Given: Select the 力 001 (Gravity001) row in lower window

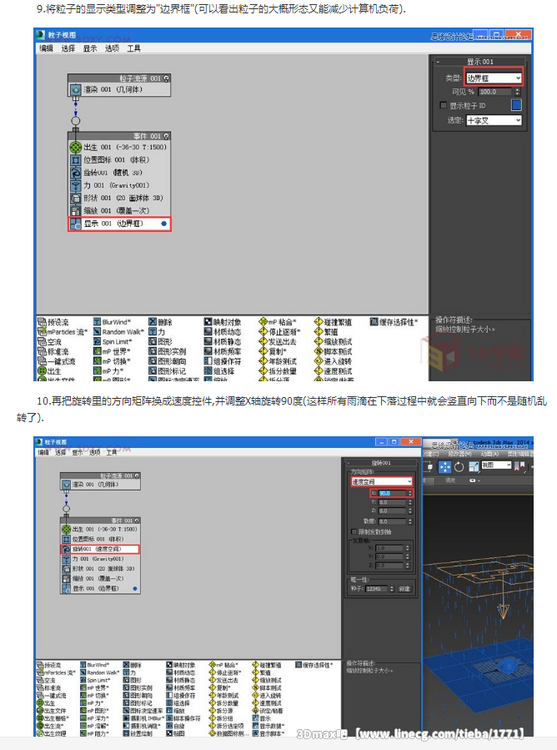Looking at the screenshot, I should 100,559.
